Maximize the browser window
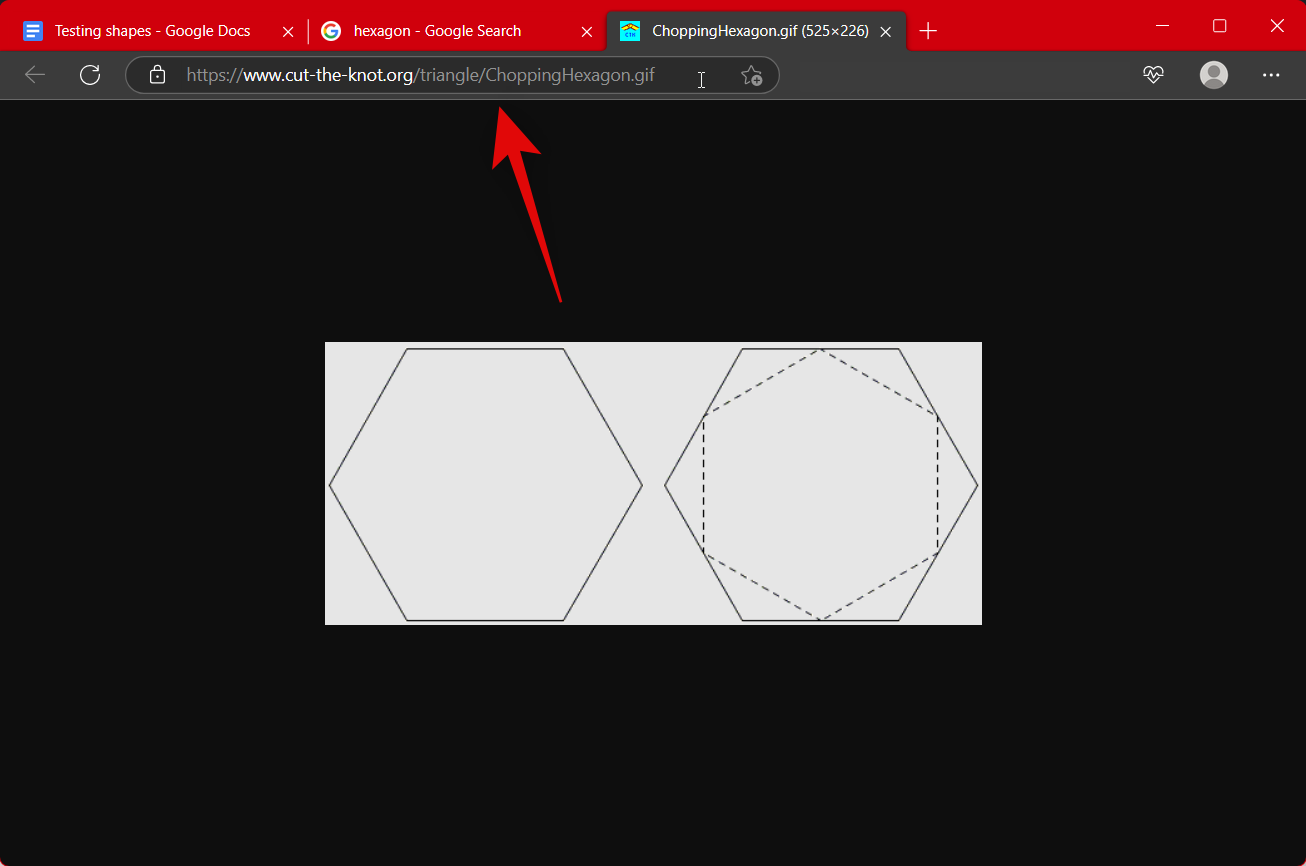Screen dimensions: 1306x866 tap(1220, 25)
